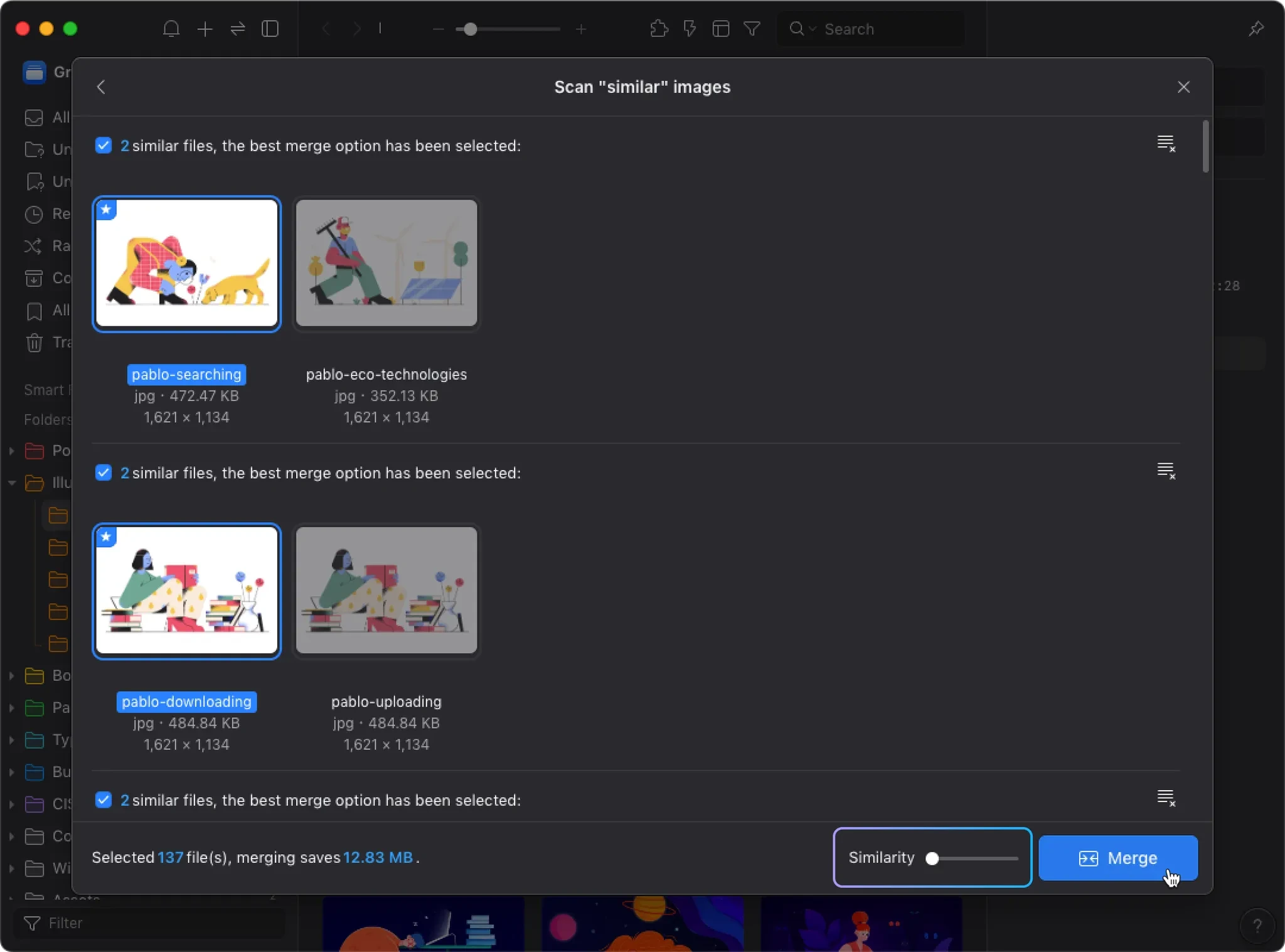The width and height of the screenshot is (1285, 952).
Task: Click the All inbox icon in sidebar
Action: pos(33,117)
